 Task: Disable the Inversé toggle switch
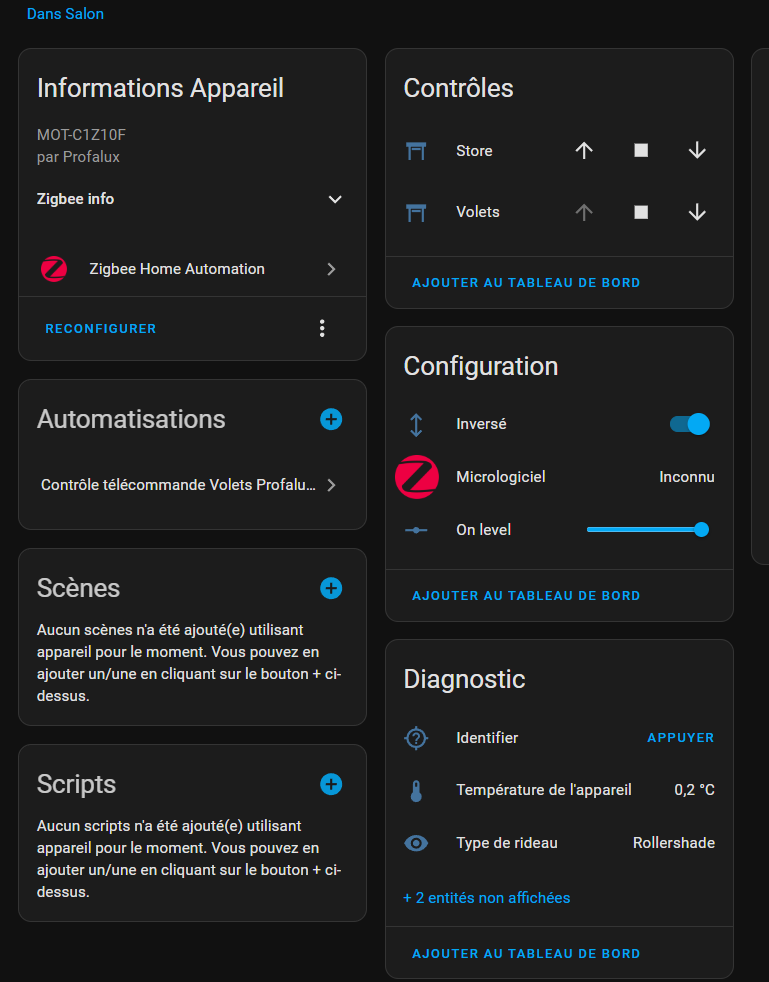(690, 424)
